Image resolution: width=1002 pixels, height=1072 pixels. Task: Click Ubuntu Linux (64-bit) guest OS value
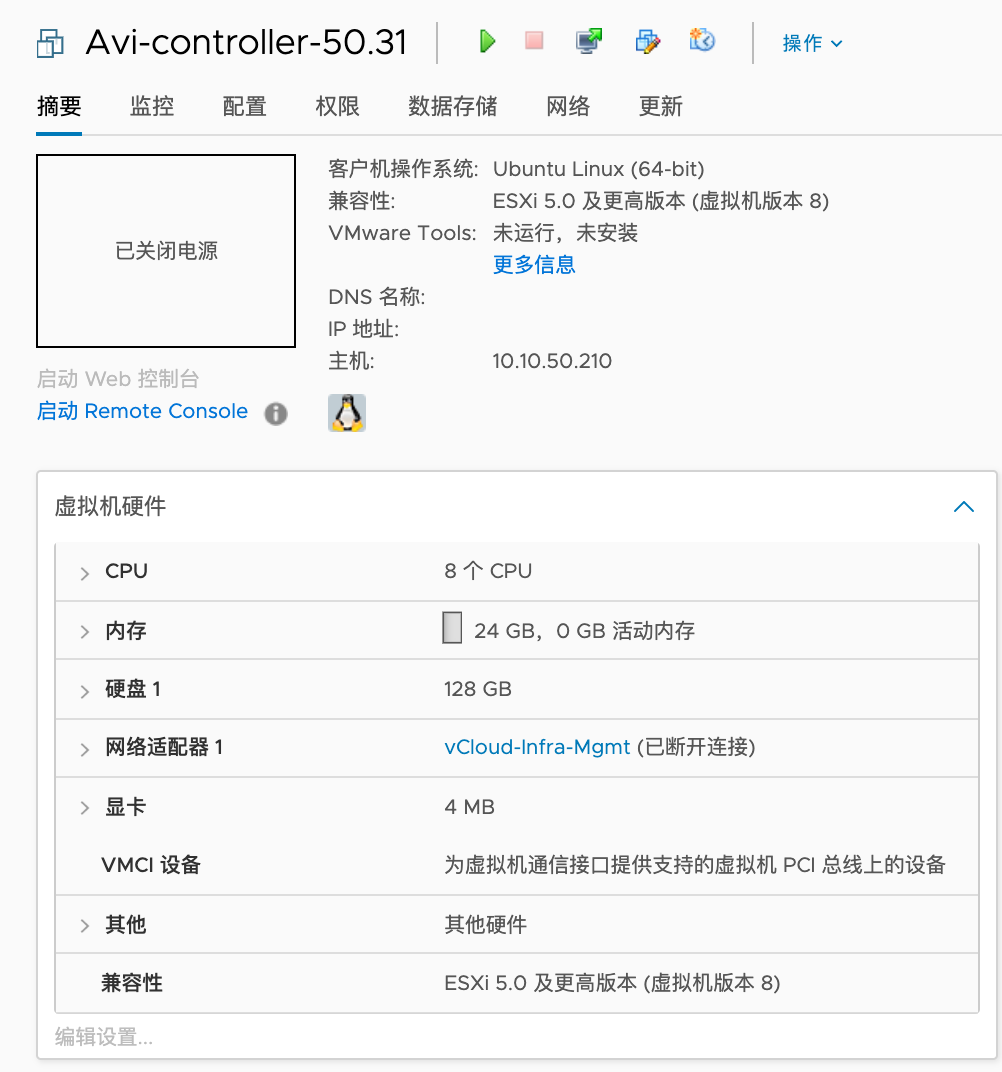pos(599,169)
